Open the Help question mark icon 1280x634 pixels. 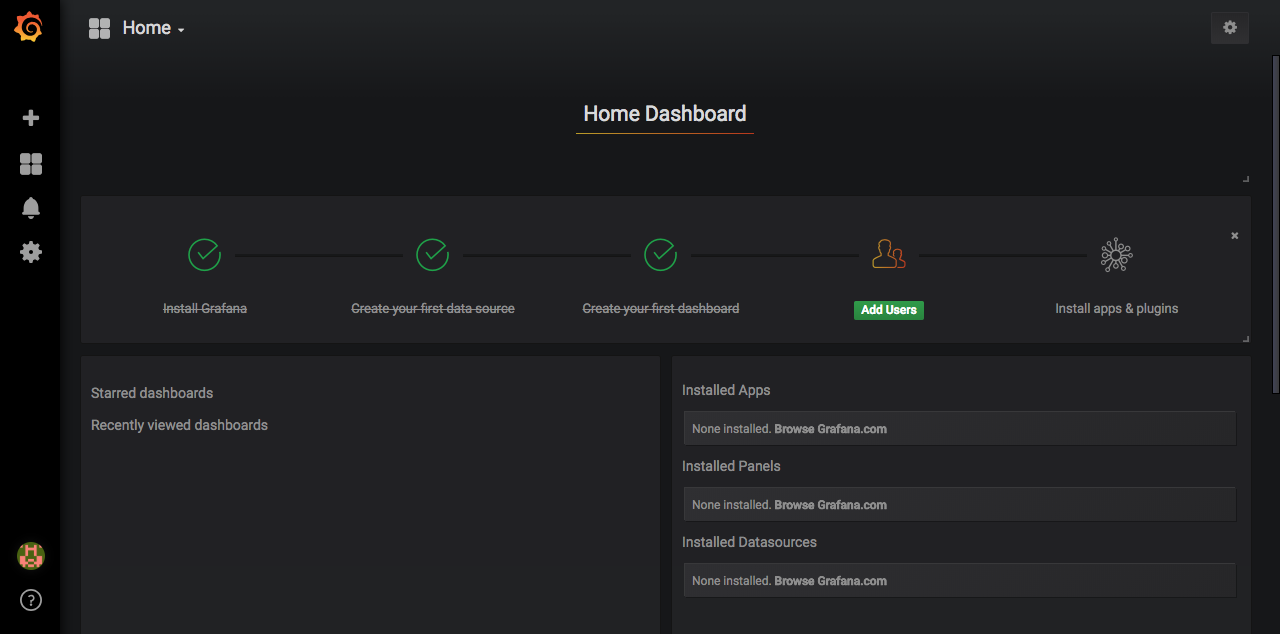31,601
